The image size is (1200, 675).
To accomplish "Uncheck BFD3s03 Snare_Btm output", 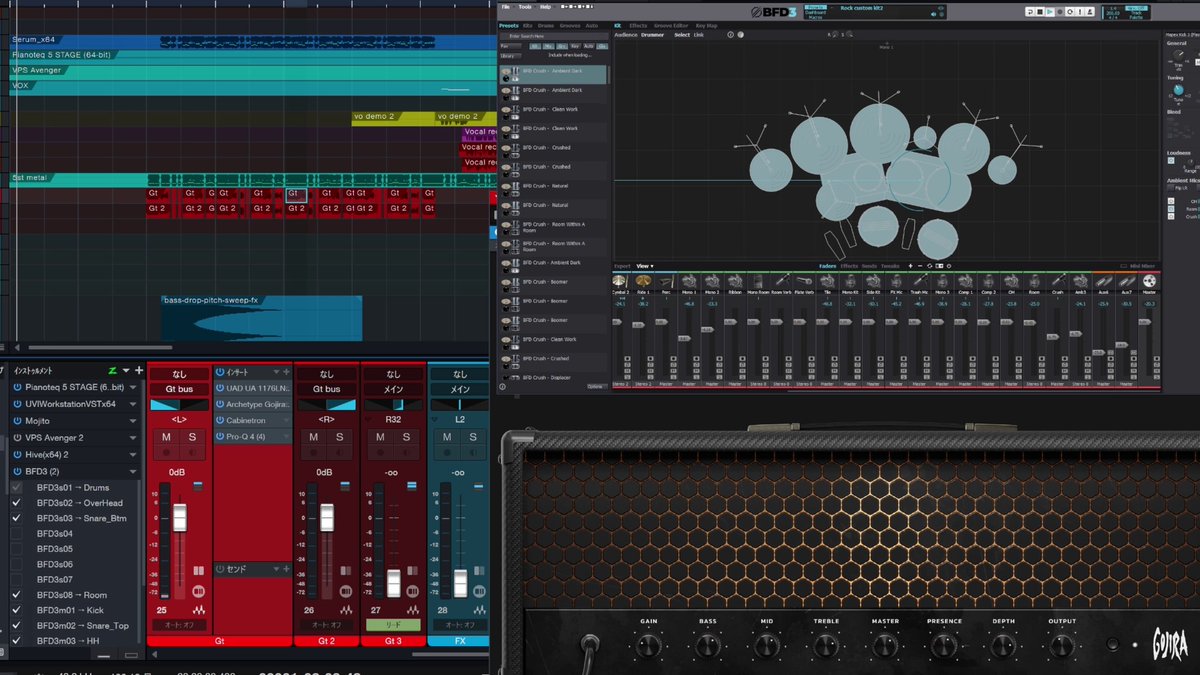I will click(16, 518).
